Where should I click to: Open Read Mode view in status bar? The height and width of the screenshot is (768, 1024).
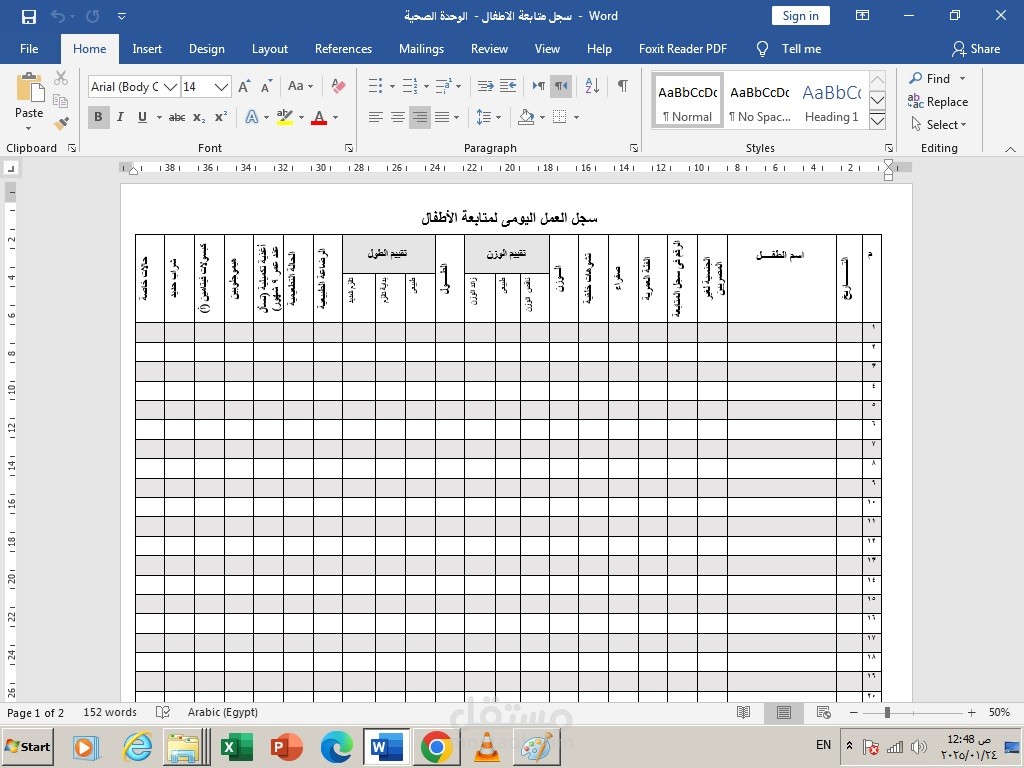pos(743,712)
